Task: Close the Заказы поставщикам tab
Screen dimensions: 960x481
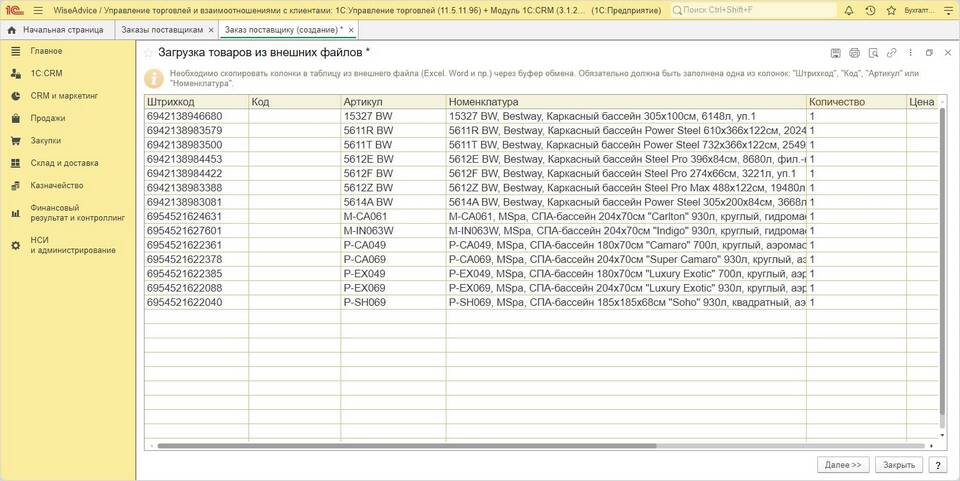Action: (211, 30)
